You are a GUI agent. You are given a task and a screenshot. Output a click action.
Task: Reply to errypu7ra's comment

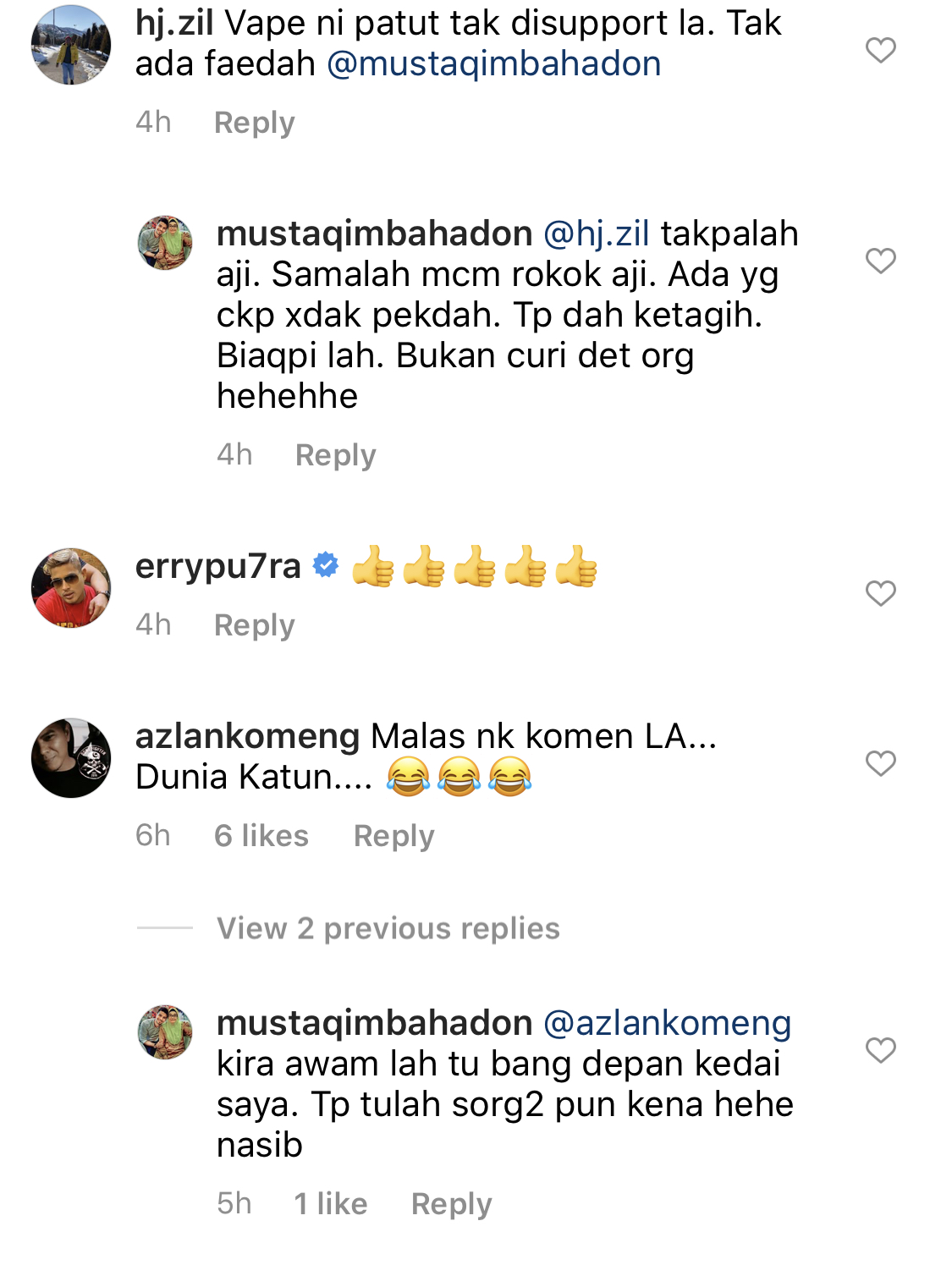[254, 625]
